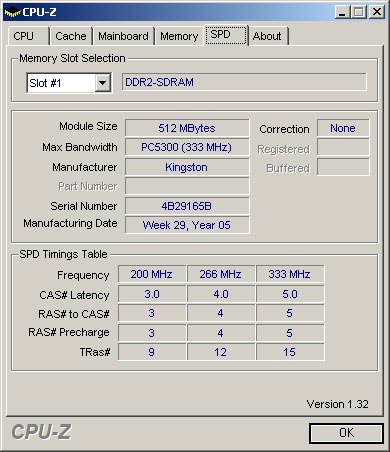
Task: Minimize the CPU-Z window
Action: (342, 12)
